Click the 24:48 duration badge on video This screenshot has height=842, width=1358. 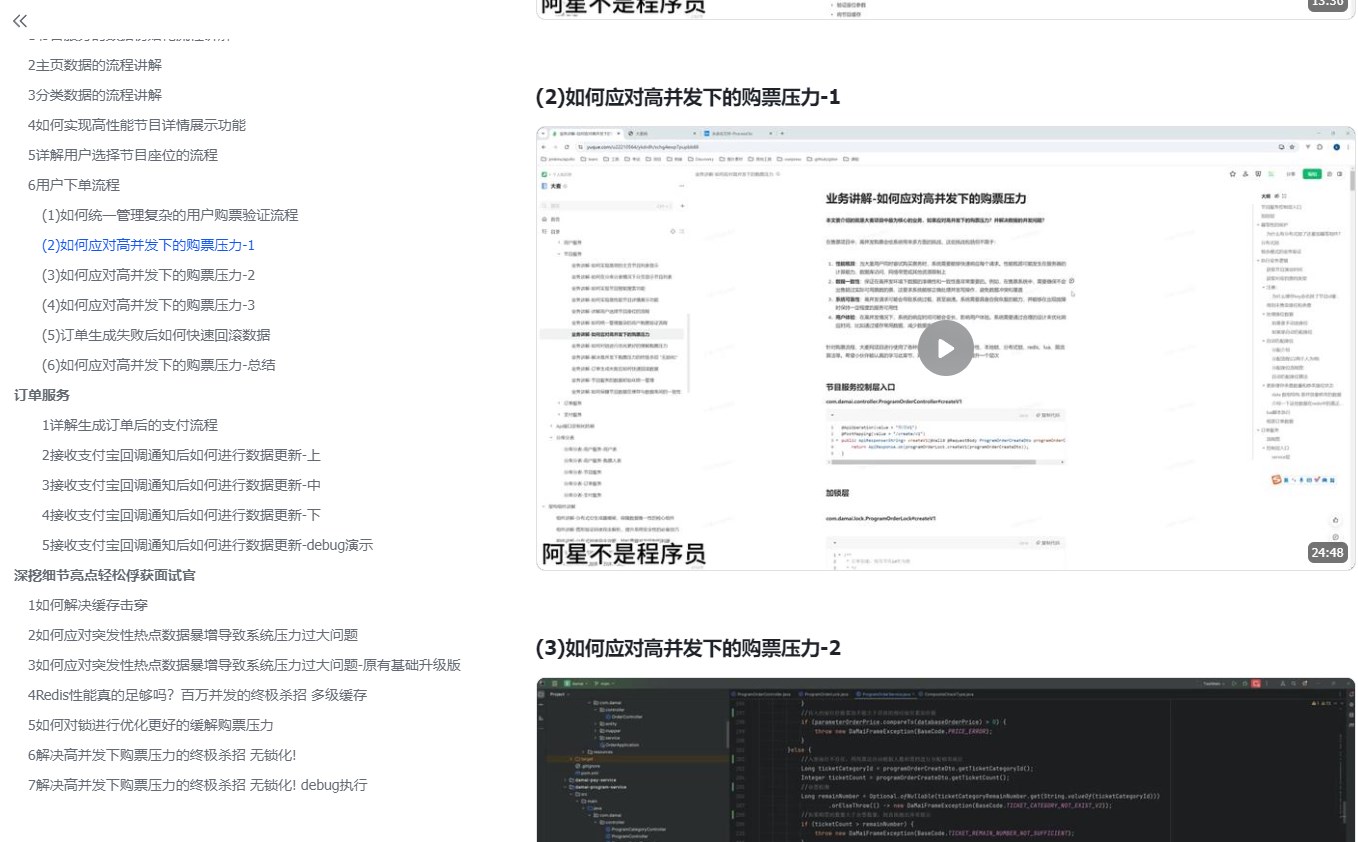point(1327,552)
